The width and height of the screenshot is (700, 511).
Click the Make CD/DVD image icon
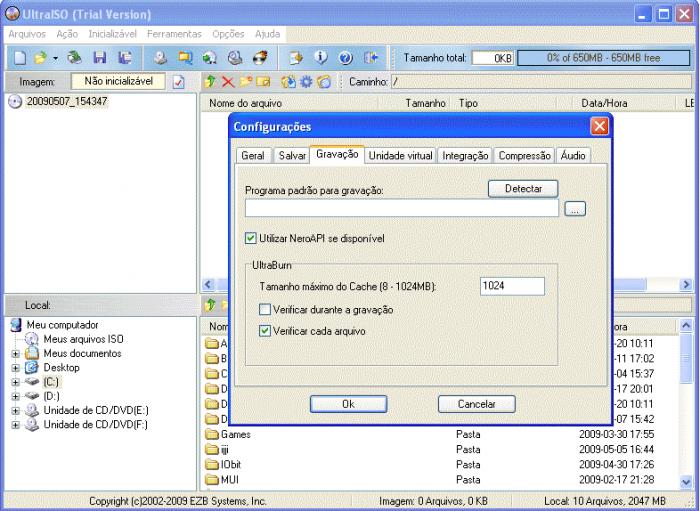pos(160,58)
